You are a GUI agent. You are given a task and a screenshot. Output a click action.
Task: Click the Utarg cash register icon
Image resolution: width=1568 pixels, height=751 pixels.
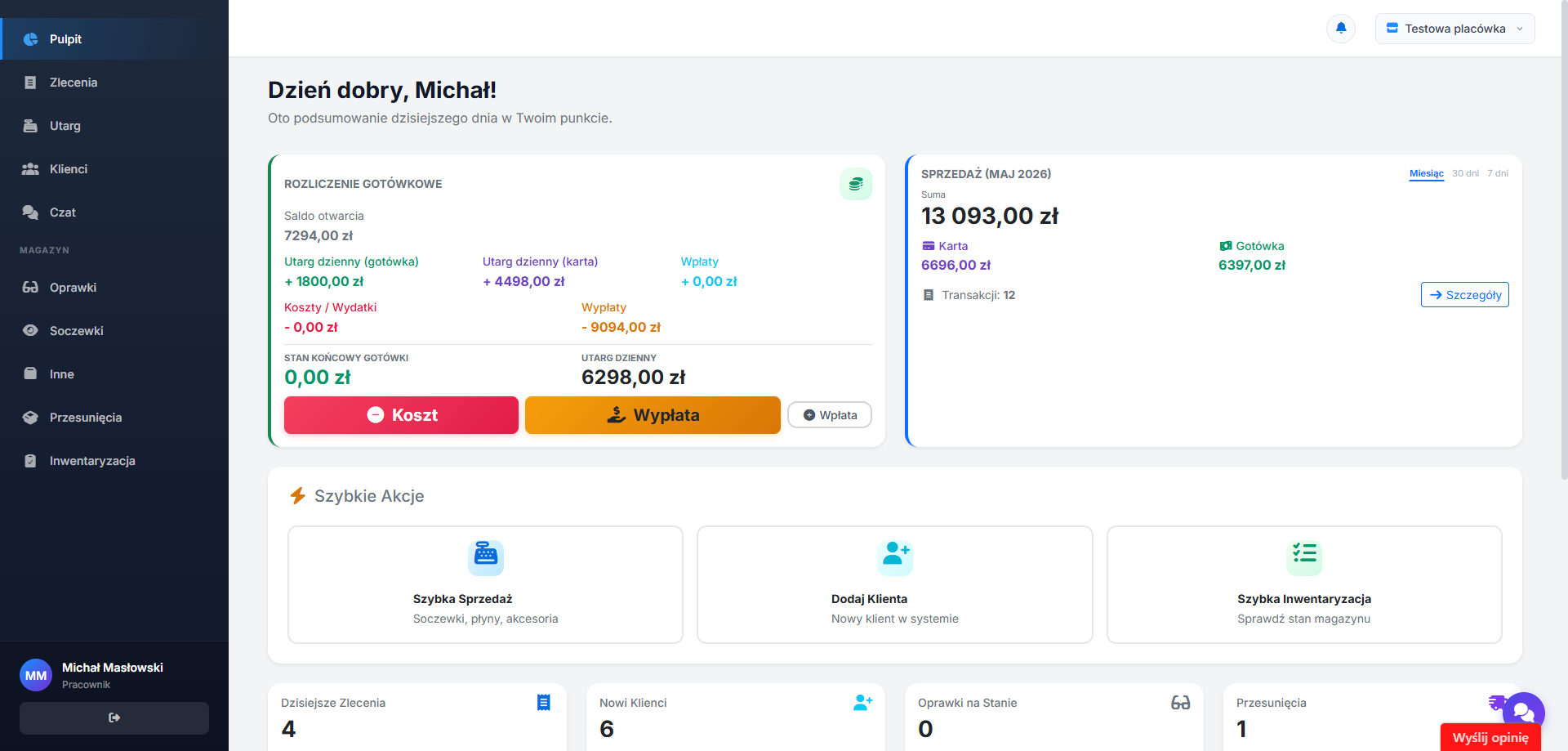pos(30,126)
